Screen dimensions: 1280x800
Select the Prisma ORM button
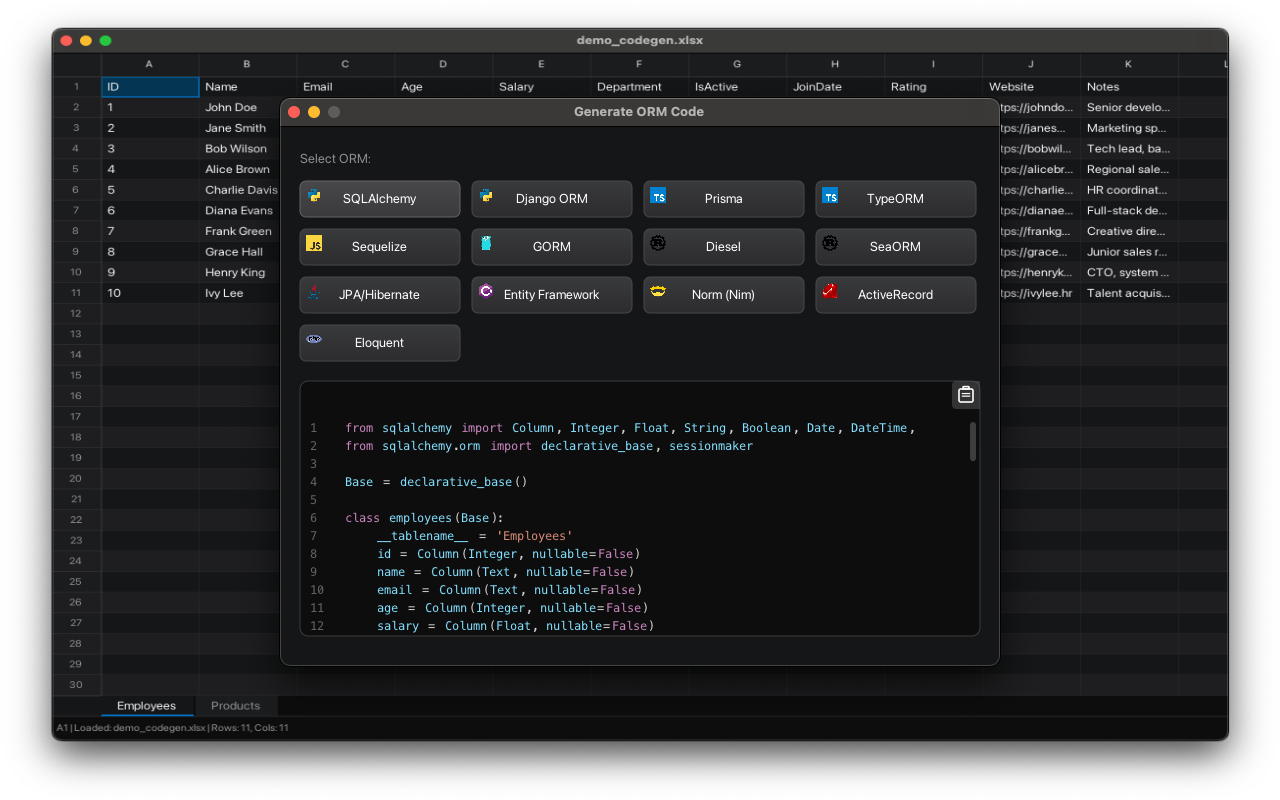coord(724,199)
